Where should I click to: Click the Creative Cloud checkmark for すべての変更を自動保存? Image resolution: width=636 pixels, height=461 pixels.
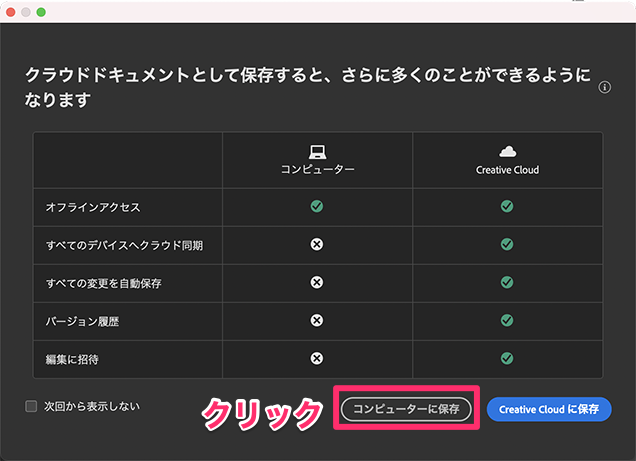tap(507, 282)
